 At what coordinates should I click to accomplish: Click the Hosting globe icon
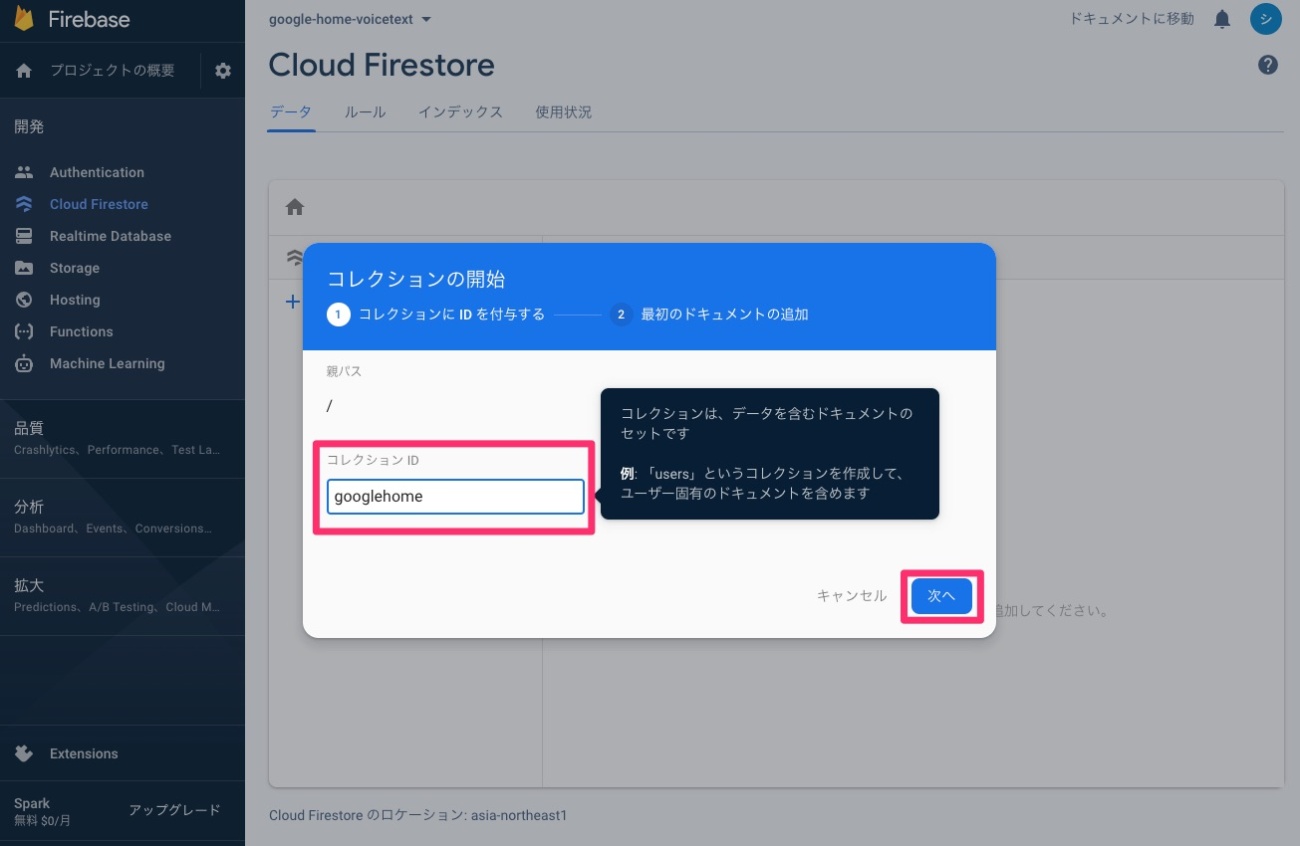pos(24,300)
